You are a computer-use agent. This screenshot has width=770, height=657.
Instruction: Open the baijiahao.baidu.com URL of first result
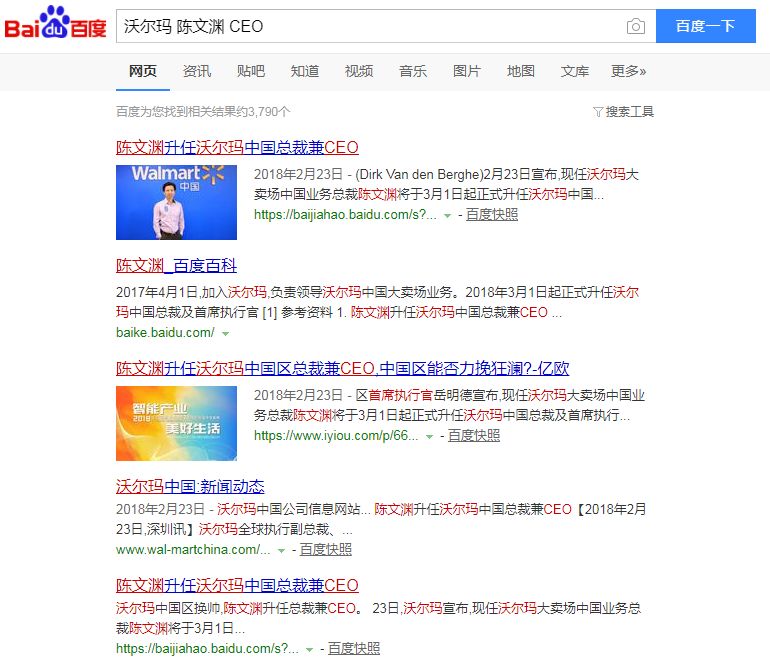pyautogui.click(x=345, y=215)
